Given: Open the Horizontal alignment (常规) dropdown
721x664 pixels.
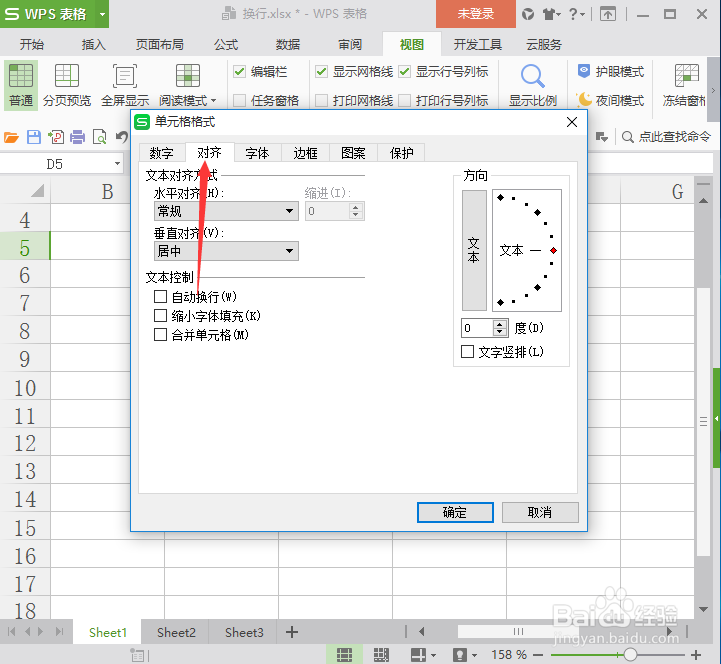Looking at the screenshot, I should [x=226, y=211].
